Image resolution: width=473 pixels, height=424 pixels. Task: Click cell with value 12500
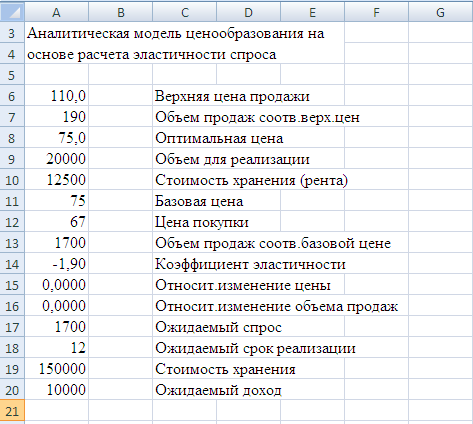[56, 180]
